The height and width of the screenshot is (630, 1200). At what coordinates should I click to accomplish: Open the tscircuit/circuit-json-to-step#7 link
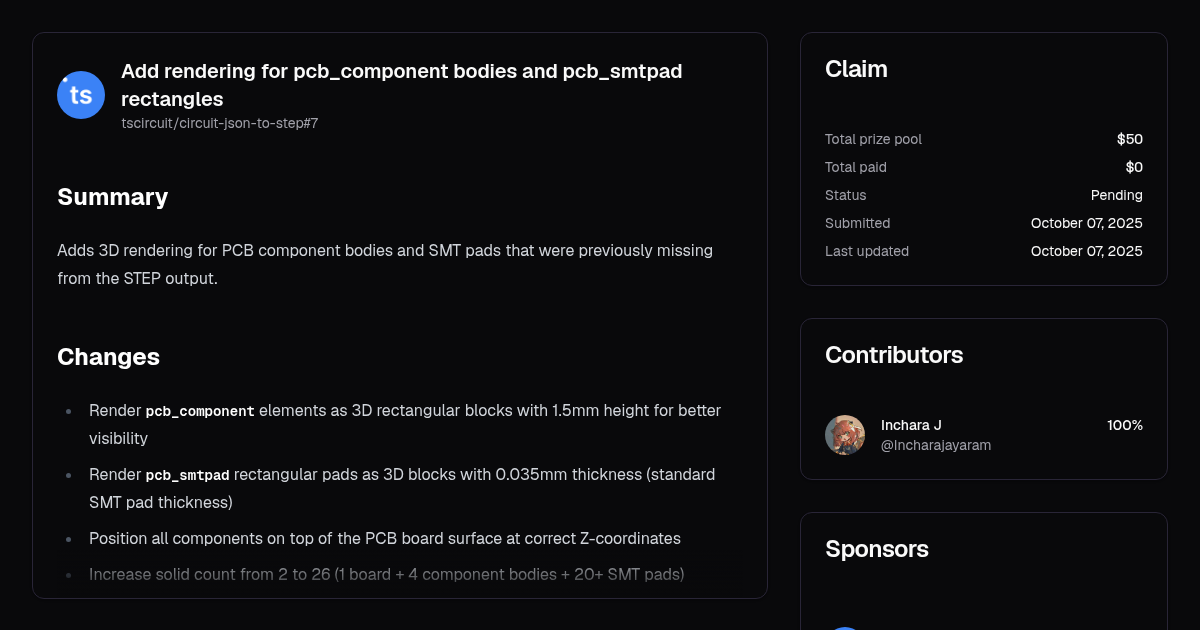(219, 124)
